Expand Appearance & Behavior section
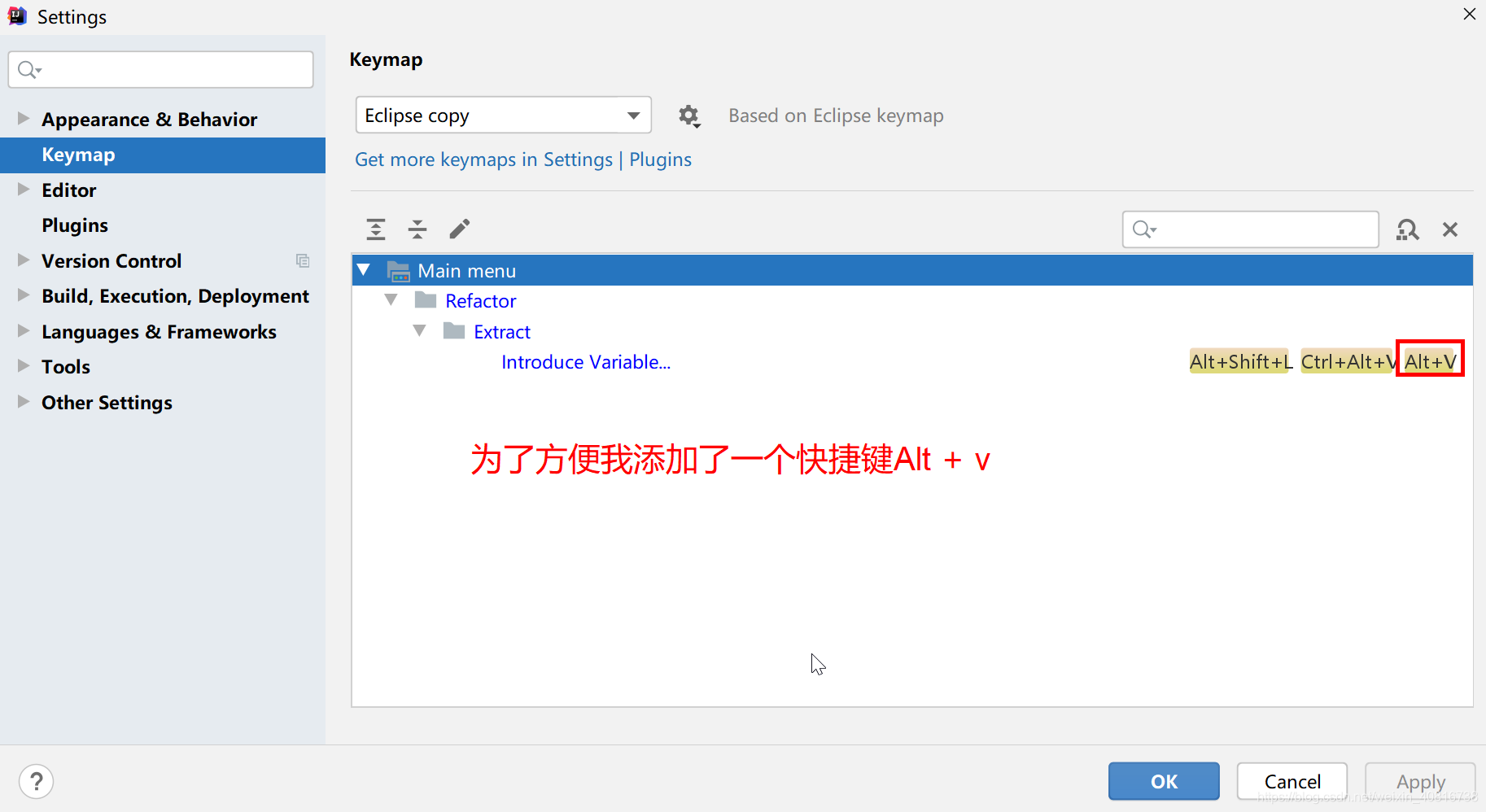The width and height of the screenshot is (1486, 812). coord(24,119)
